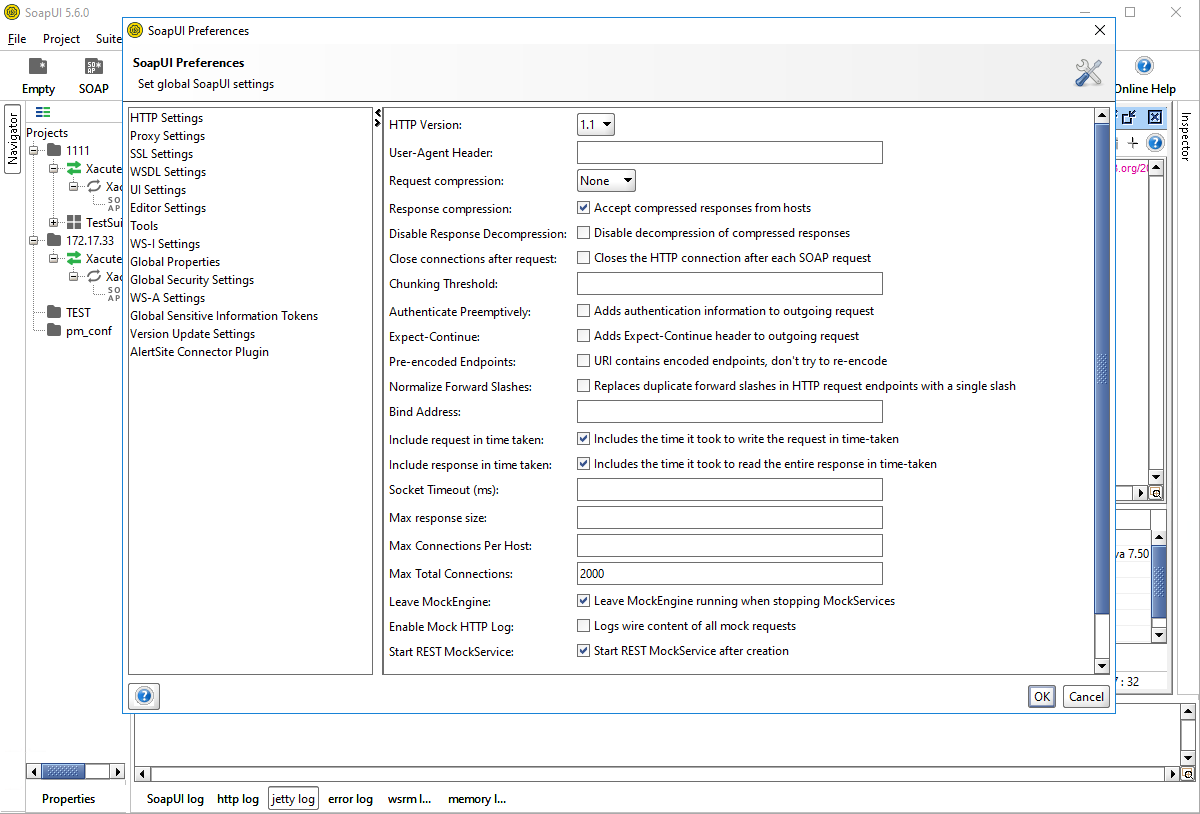Click the operation cycle icon under 1111's Xacute
This screenshot has width=1200, height=814.
(94, 186)
